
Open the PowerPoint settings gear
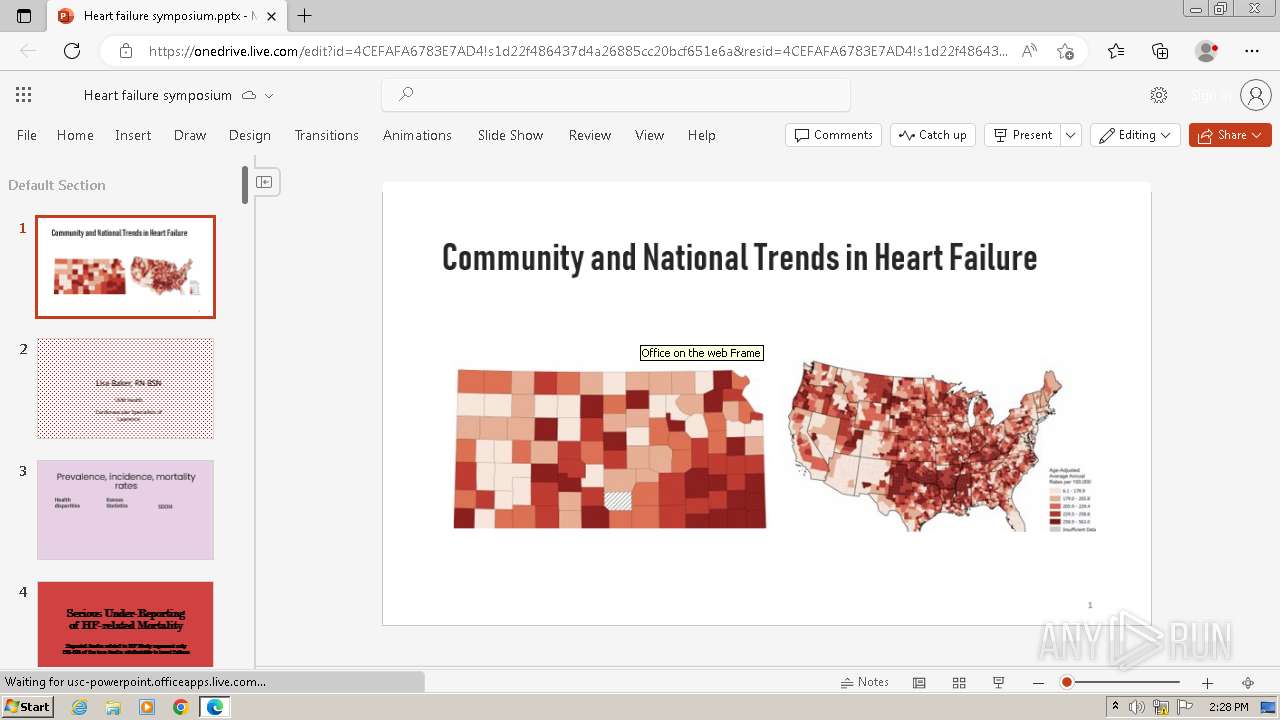(1159, 95)
